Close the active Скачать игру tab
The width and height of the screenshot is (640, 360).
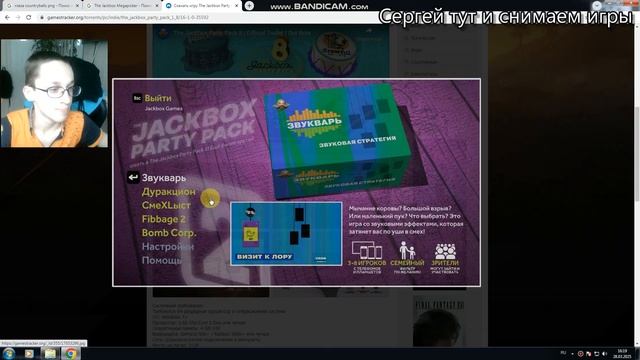236,6
